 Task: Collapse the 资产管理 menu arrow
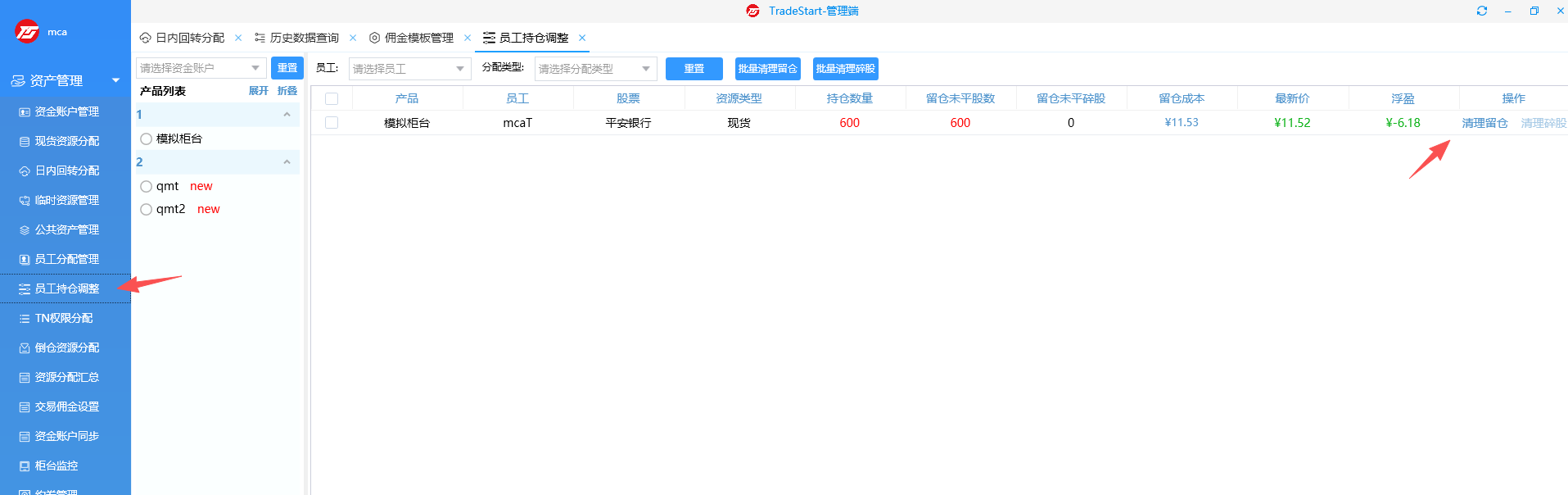click(x=115, y=80)
